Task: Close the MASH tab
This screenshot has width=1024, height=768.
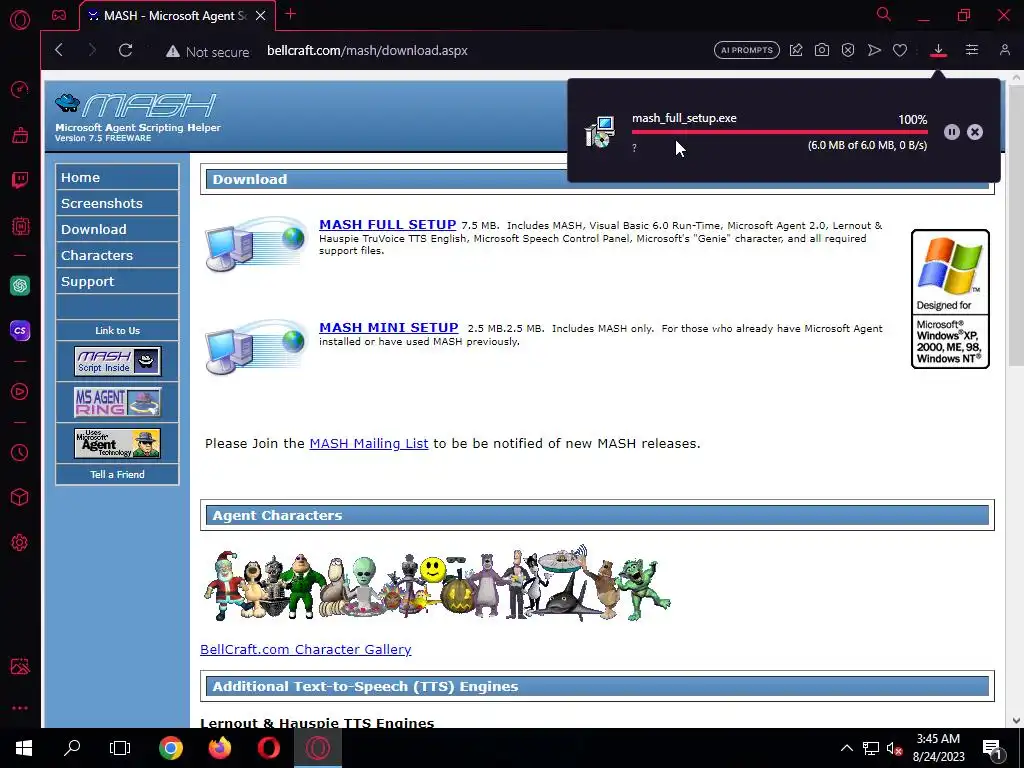Action: [x=261, y=16]
